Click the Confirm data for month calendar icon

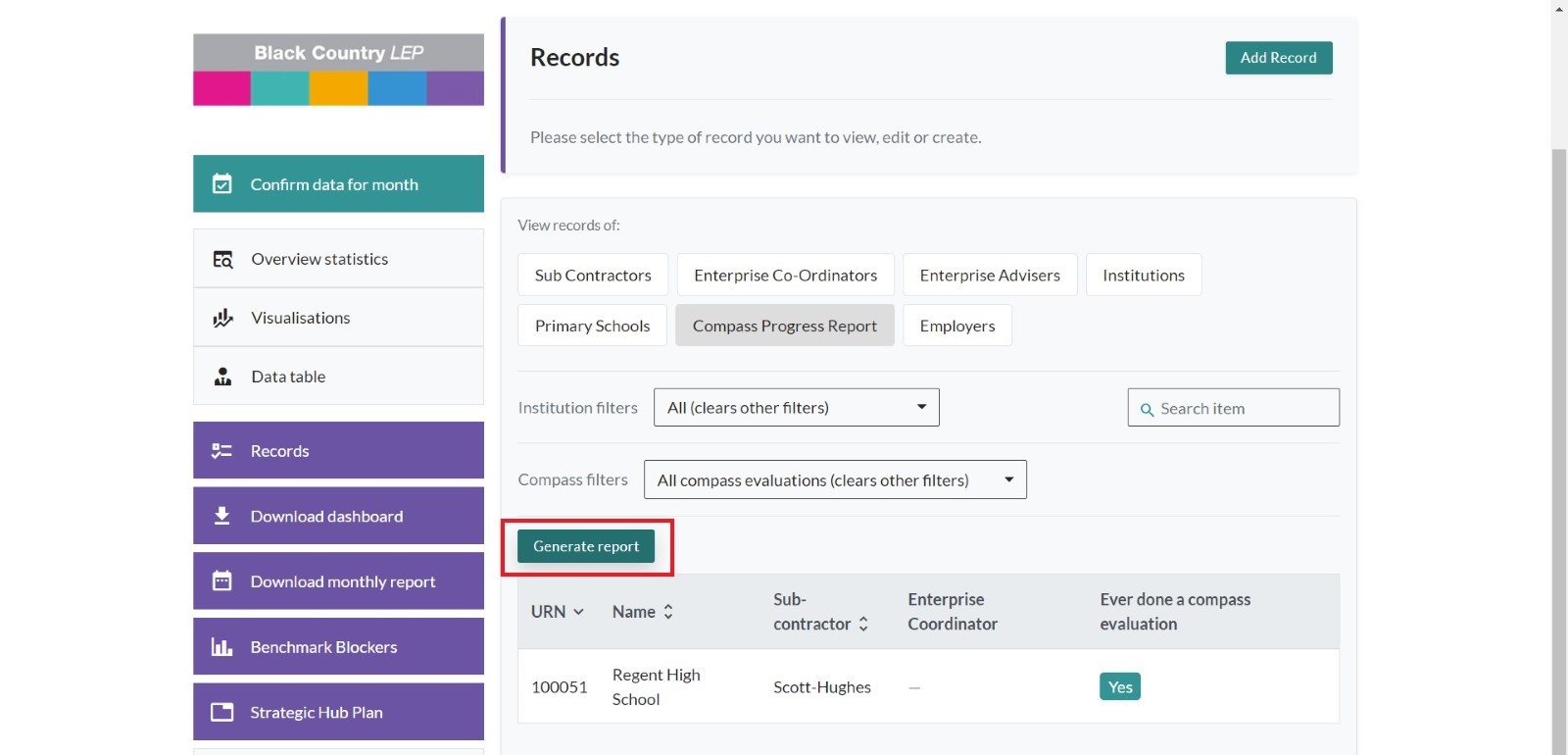click(x=222, y=184)
